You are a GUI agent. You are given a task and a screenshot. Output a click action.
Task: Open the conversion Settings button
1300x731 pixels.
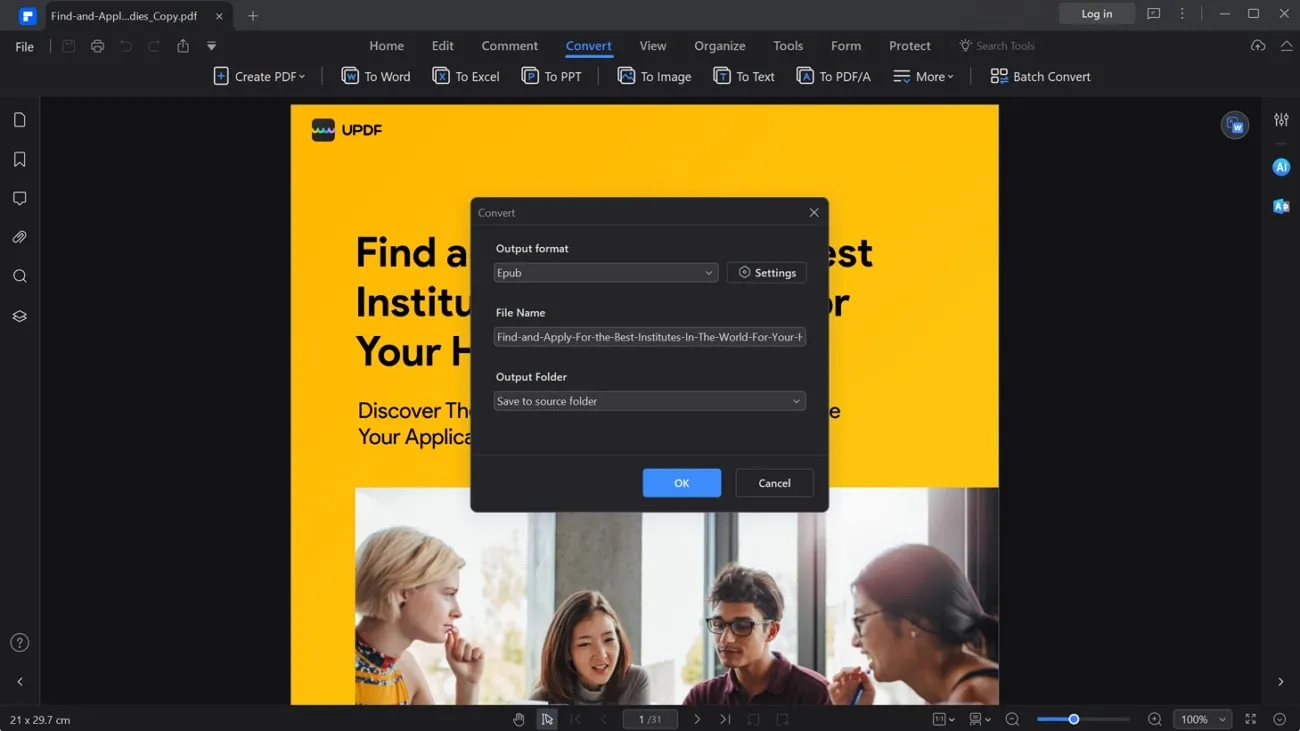(x=767, y=272)
